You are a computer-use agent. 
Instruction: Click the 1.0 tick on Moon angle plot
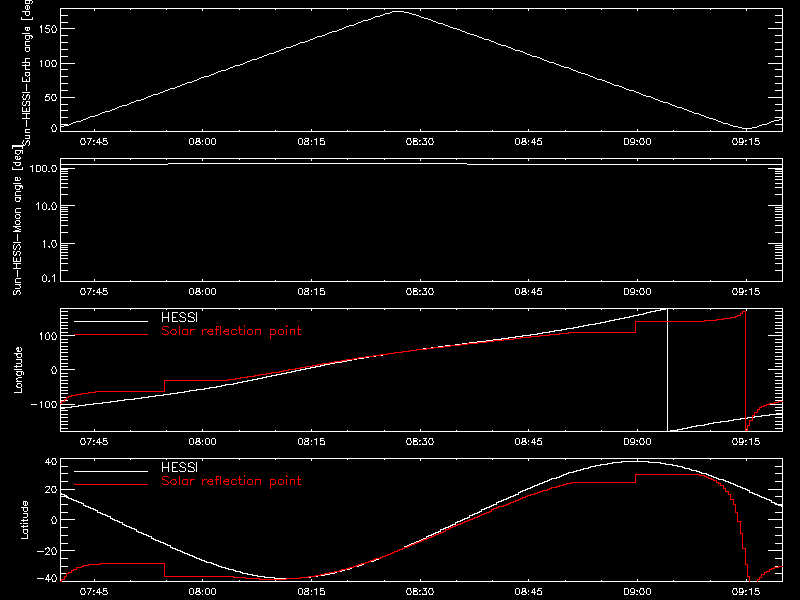click(49, 244)
